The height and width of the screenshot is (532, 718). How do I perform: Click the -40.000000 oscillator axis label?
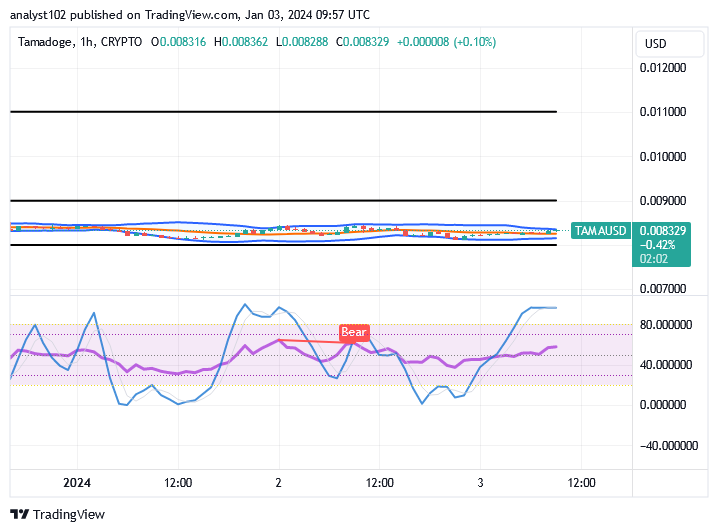point(669,445)
